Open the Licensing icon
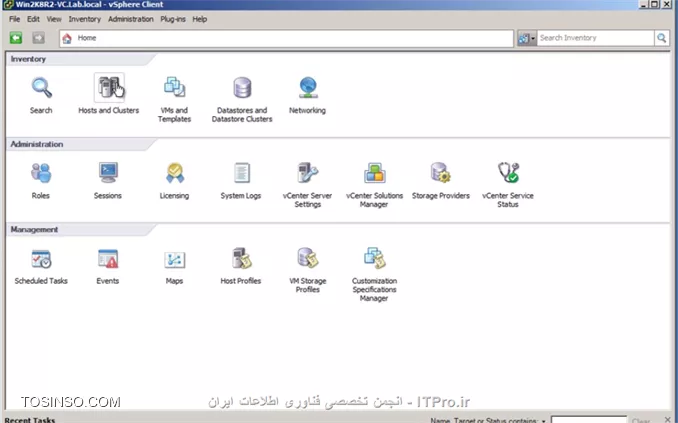 (175, 173)
